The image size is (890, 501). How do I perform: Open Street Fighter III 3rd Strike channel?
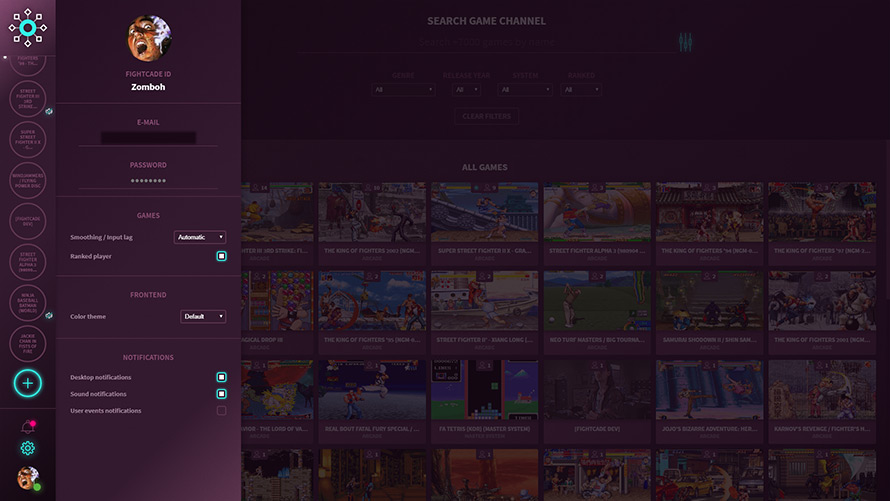coord(27,99)
